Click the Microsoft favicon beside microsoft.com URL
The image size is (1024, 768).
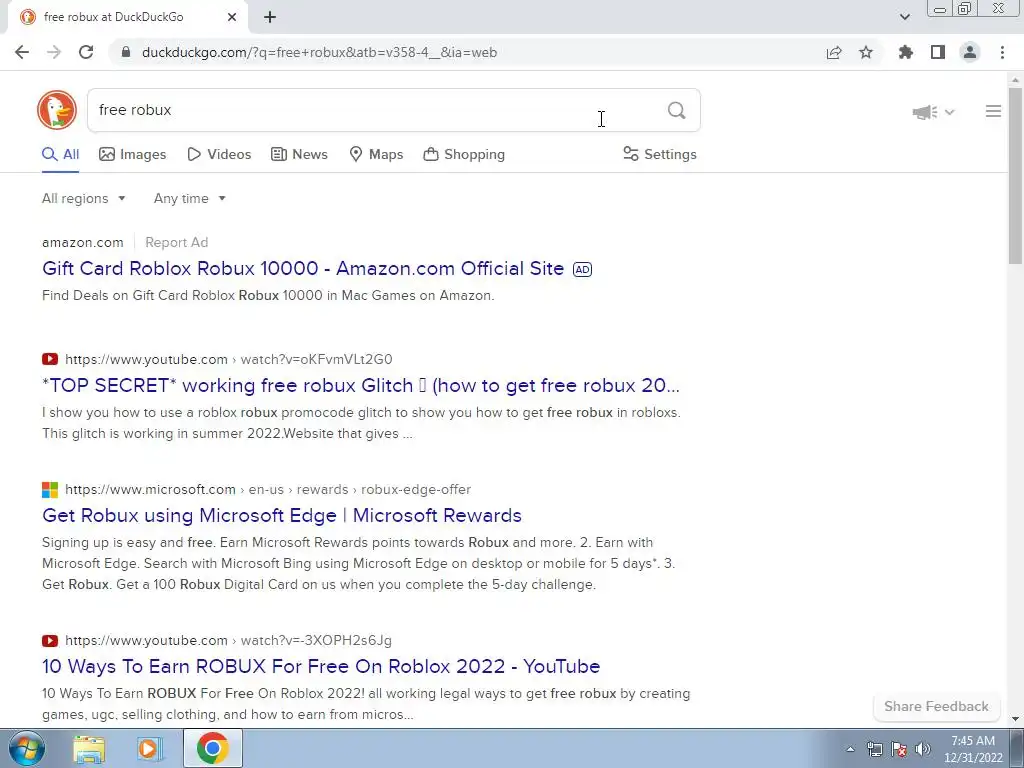pyautogui.click(x=50, y=489)
